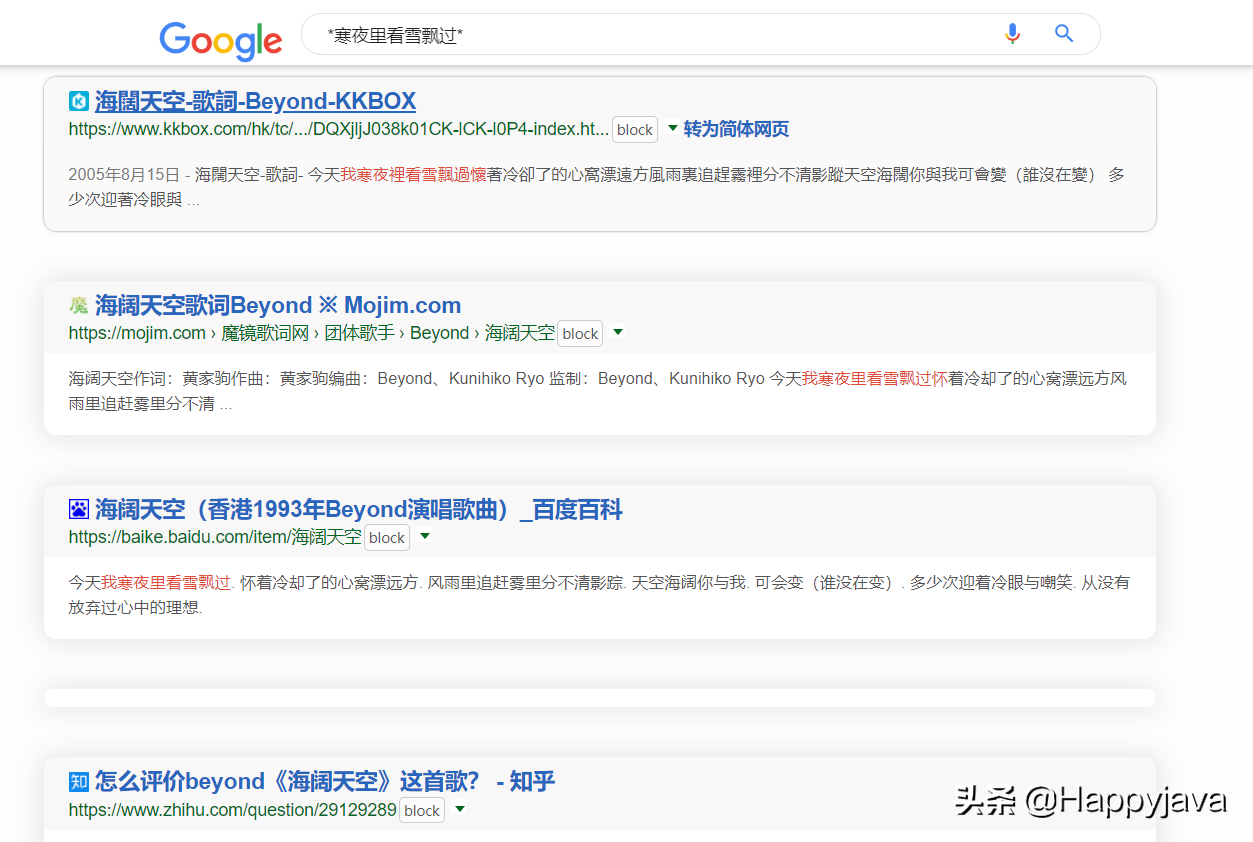
Task: Click 转为简体网页 link
Action: coord(736,129)
